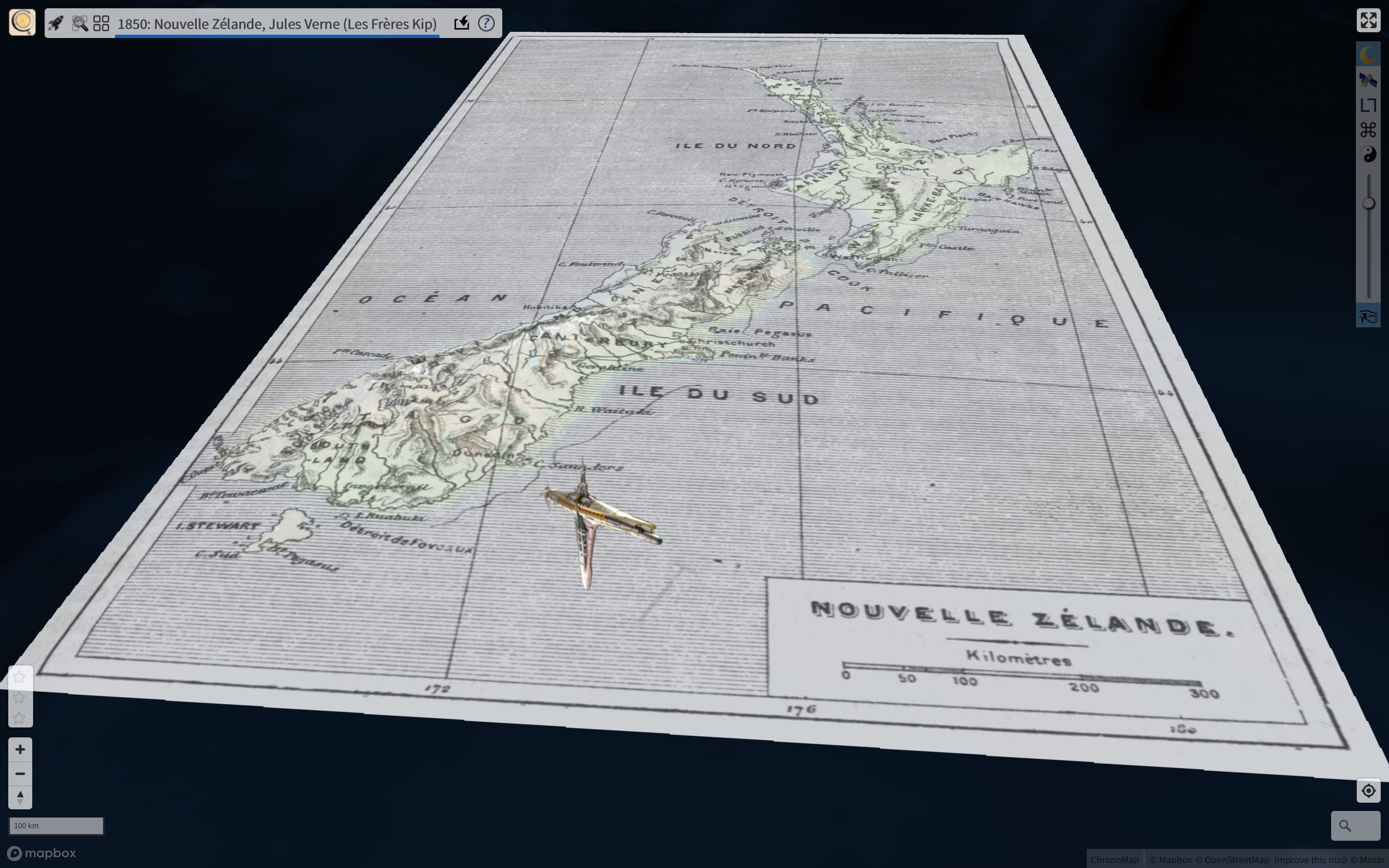Screen dimensions: 1389x868
Task: Click the command knot symbol icon
Action: [1368, 130]
